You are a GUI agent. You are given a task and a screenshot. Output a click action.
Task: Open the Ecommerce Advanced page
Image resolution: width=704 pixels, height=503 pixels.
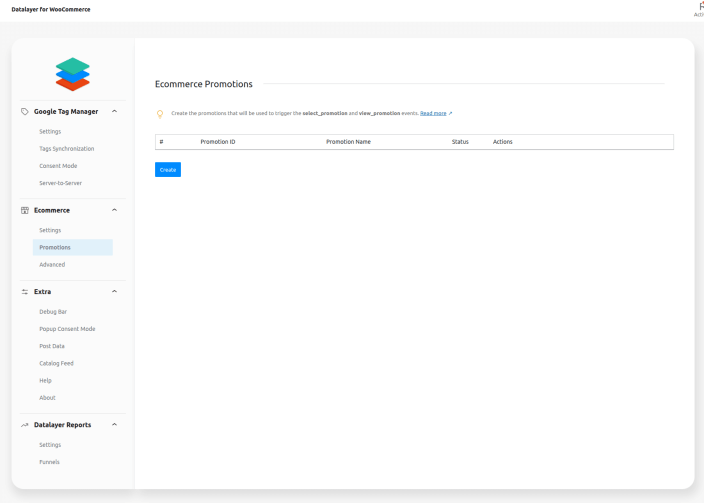pos(52,265)
